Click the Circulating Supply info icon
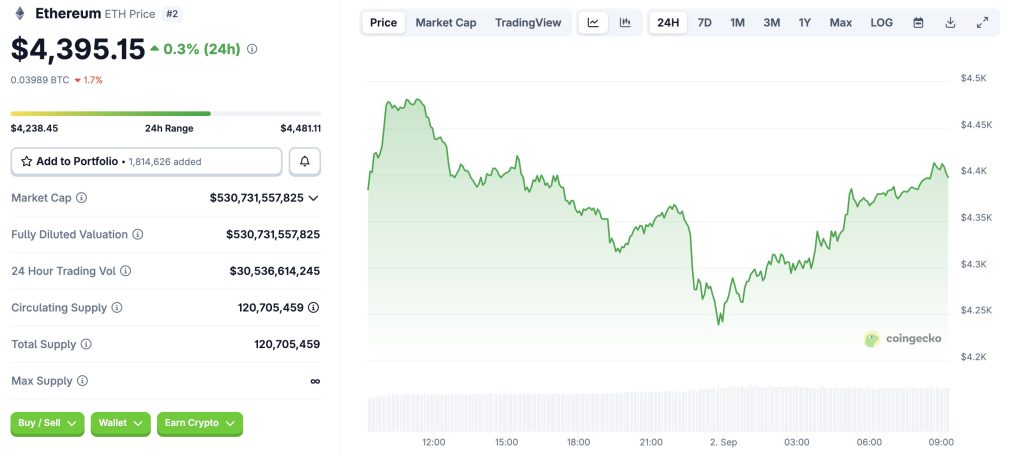The height and width of the screenshot is (454, 1024). [117, 308]
